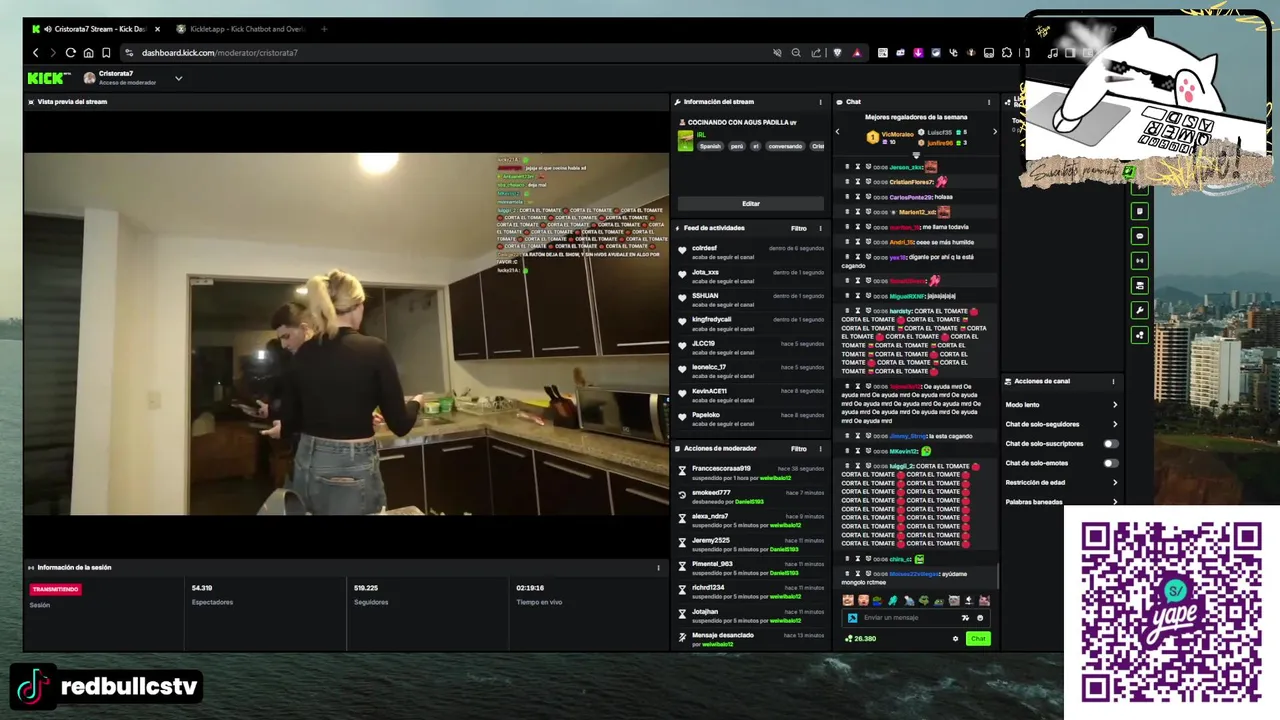Open the chat commands slash icon
This screenshot has height=720, width=1280.
965,618
